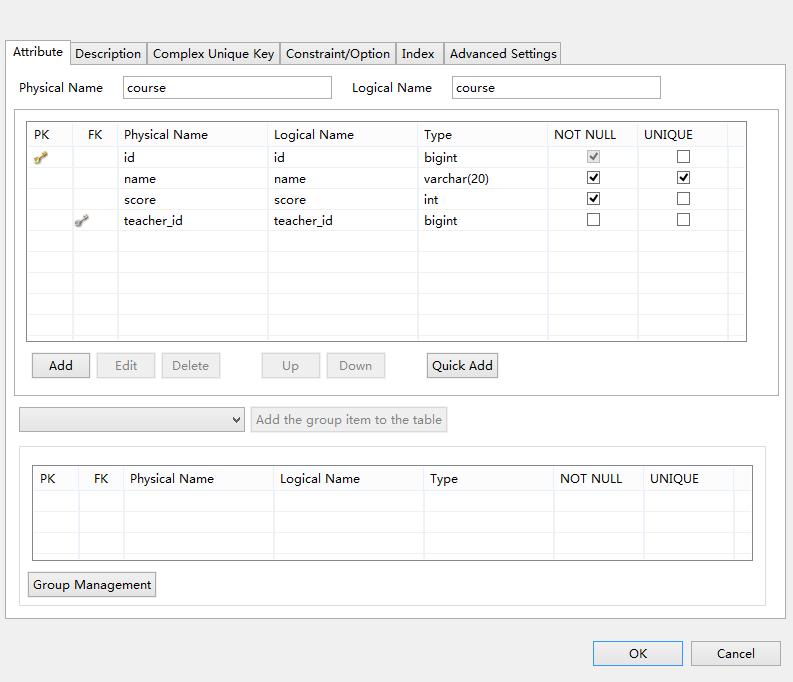The image size is (793, 682).
Task: Switch to the Description tab
Action: pos(108,54)
